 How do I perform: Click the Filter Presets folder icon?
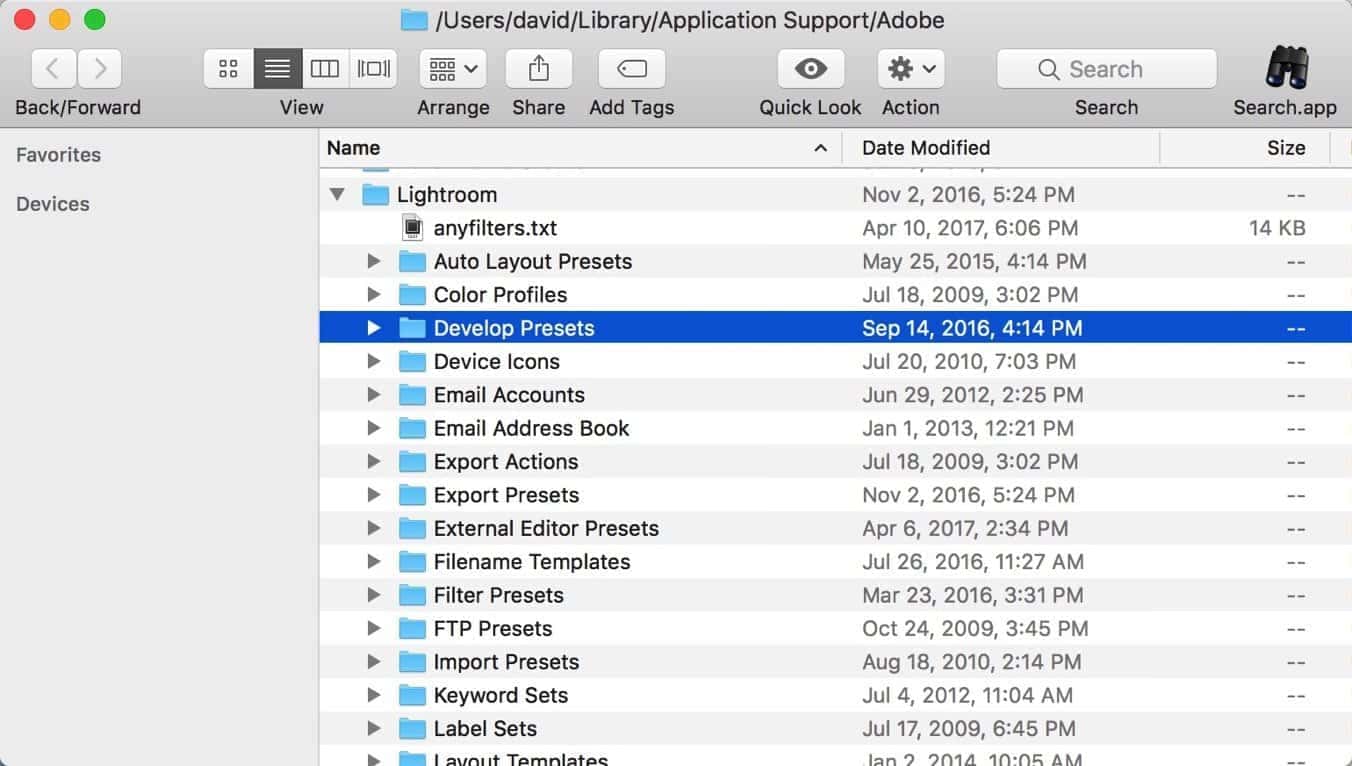pos(412,595)
